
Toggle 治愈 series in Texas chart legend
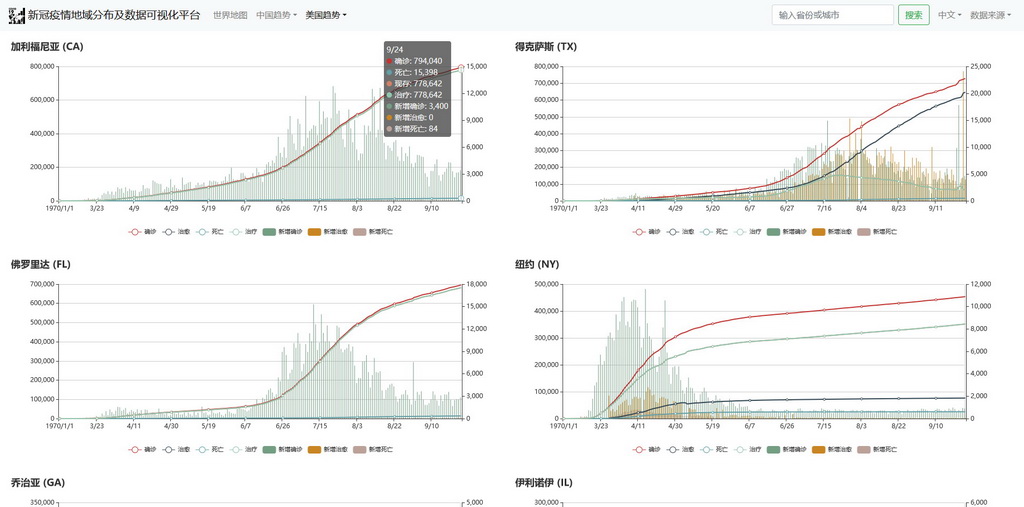pos(679,232)
